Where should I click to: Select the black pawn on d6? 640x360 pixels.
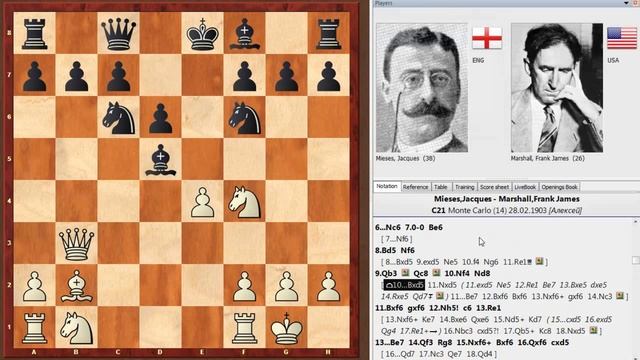[161, 118]
